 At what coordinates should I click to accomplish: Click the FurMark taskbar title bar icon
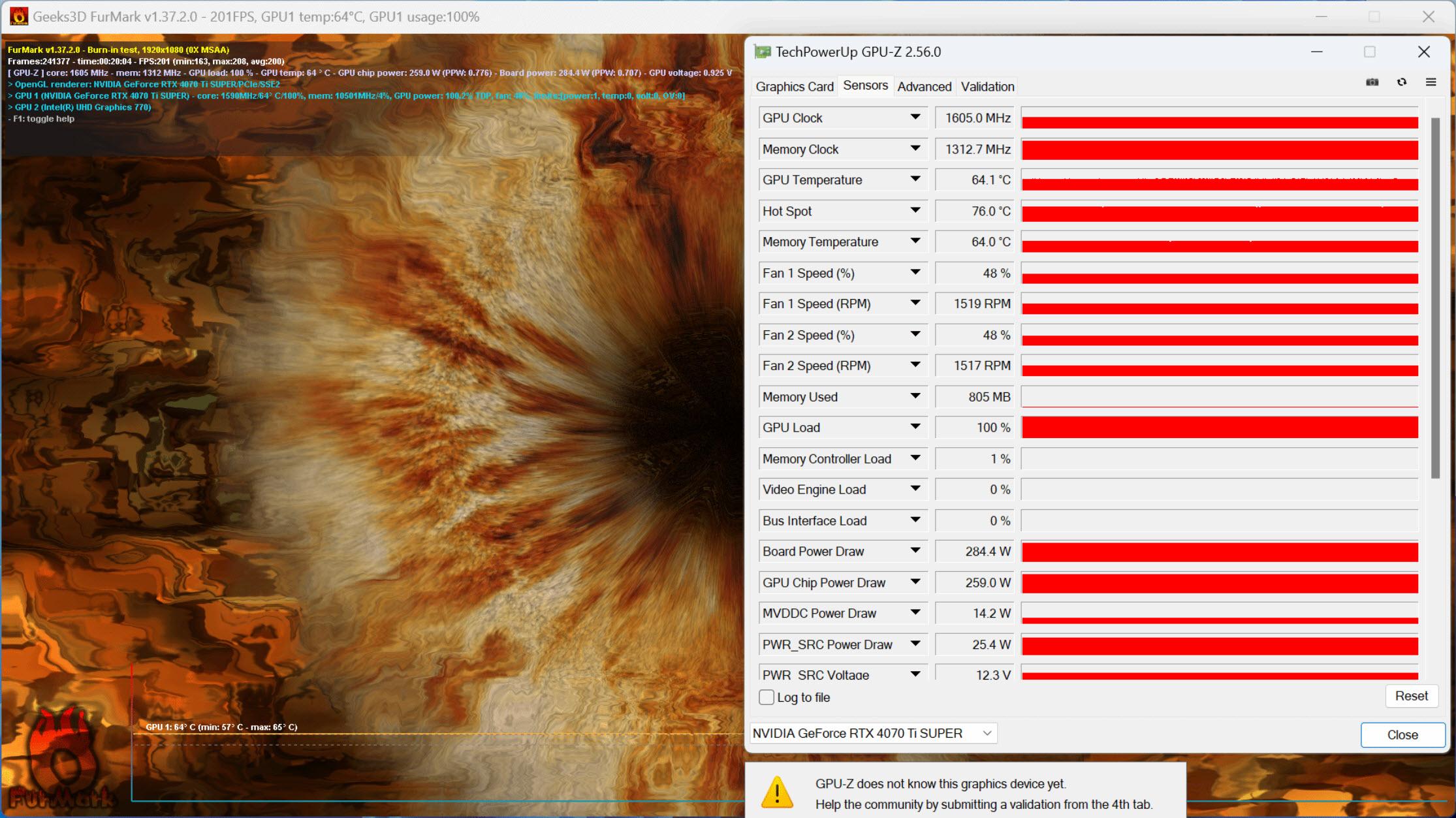(16, 15)
